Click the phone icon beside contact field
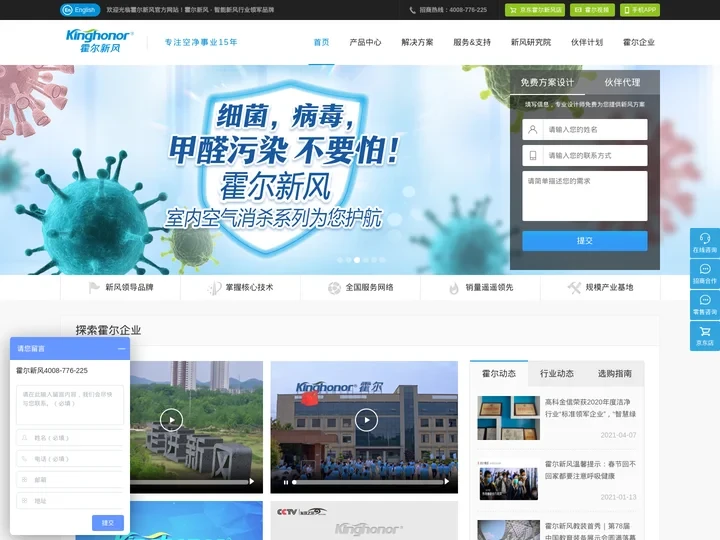The height and width of the screenshot is (540, 720). (x=533, y=155)
